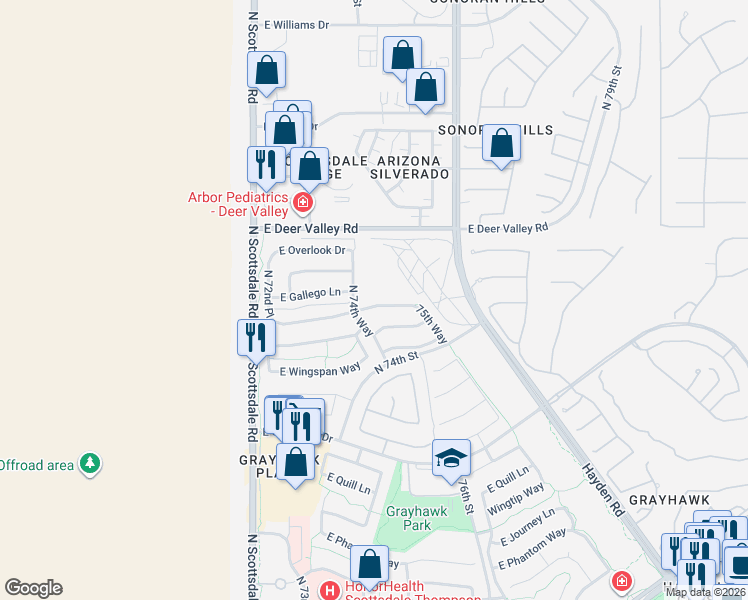
Task: Click the Map data copyright text
Action: (706, 592)
